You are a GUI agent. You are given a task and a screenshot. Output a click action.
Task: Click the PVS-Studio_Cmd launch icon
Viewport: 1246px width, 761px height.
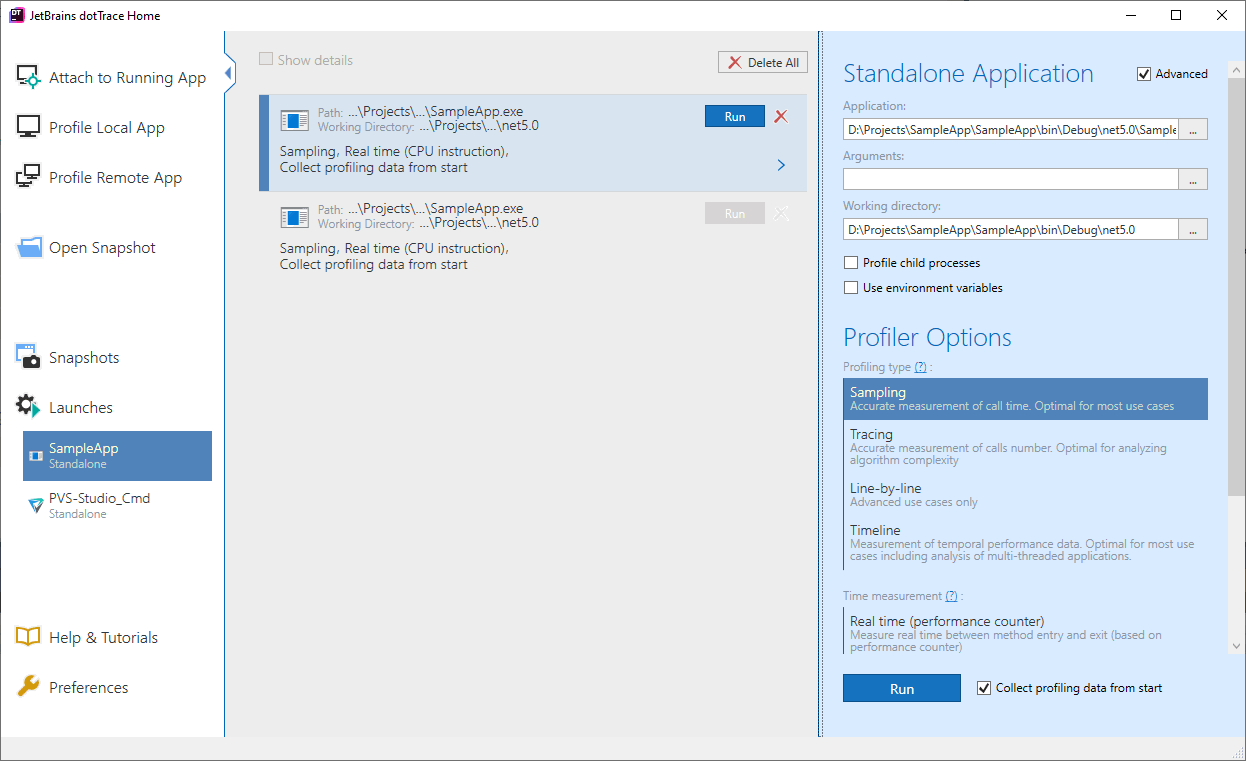click(36, 506)
